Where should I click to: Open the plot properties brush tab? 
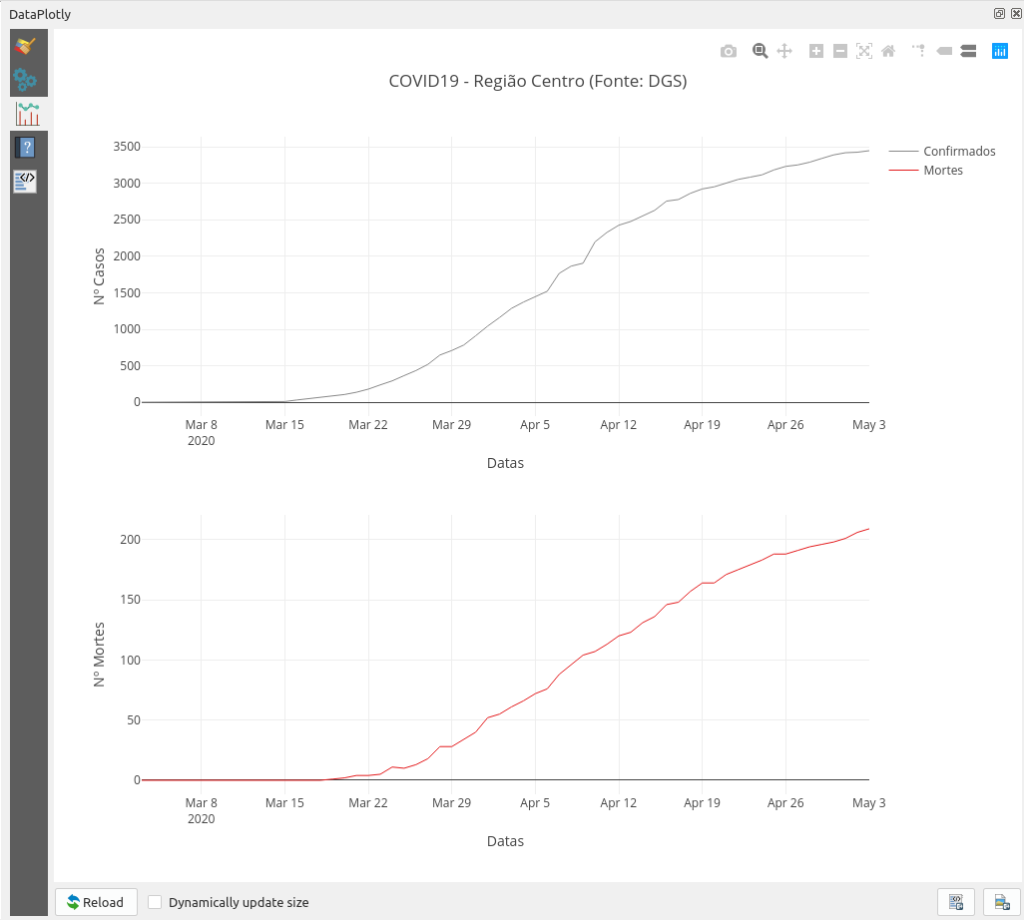(x=26, y=46)
